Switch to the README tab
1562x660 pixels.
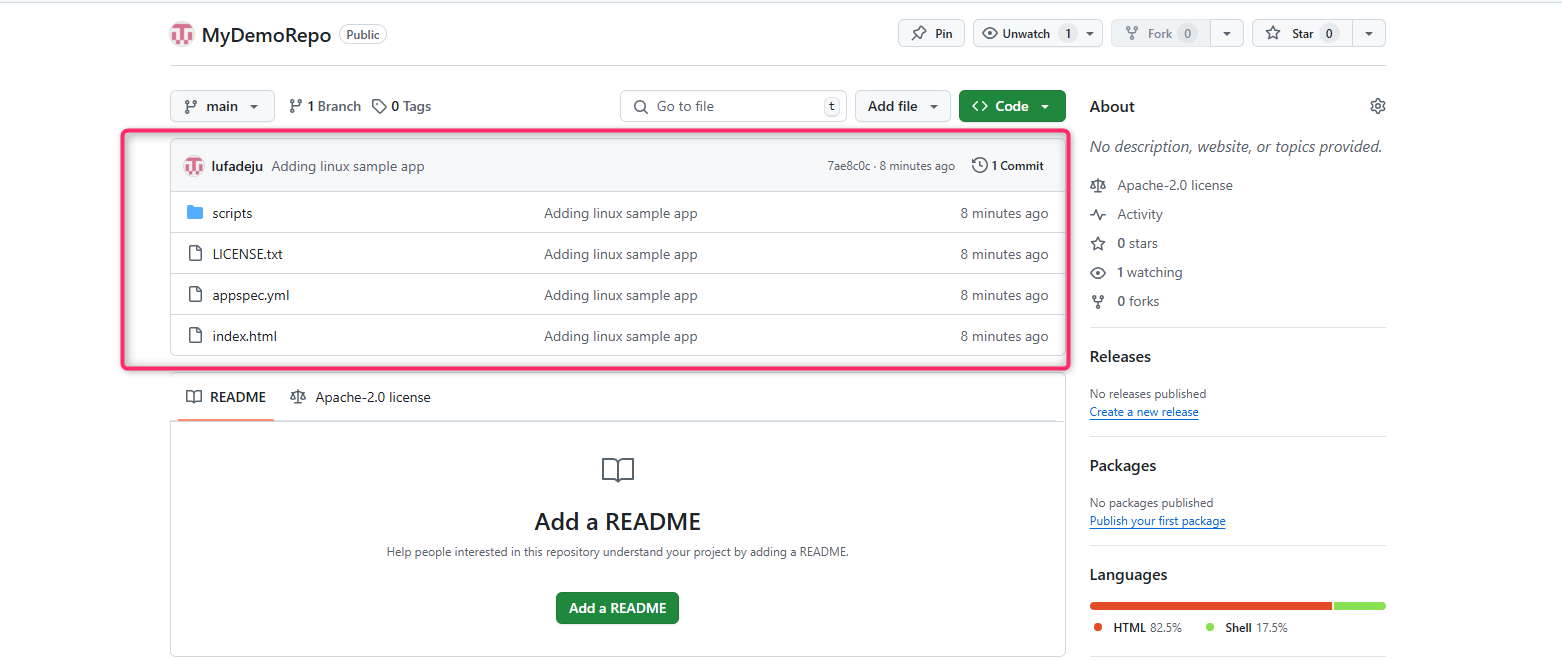pos(226,397)
